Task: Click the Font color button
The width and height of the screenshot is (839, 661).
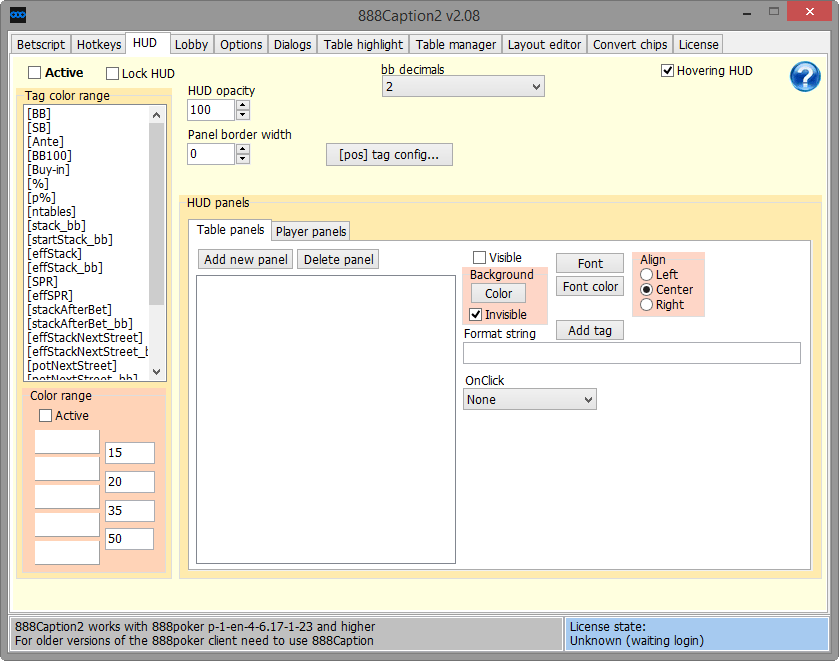Action: [590, 287]
